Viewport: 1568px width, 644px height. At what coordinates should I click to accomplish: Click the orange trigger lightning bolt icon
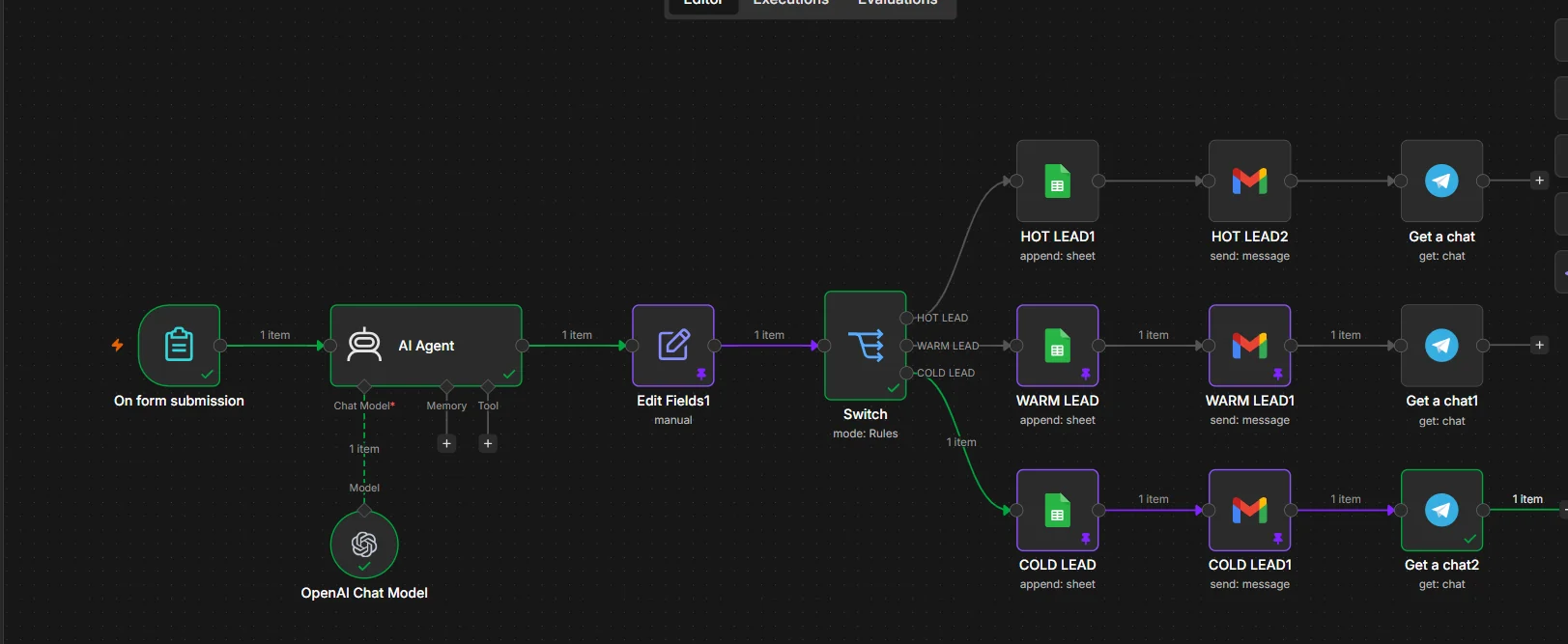tap(118, 345)
